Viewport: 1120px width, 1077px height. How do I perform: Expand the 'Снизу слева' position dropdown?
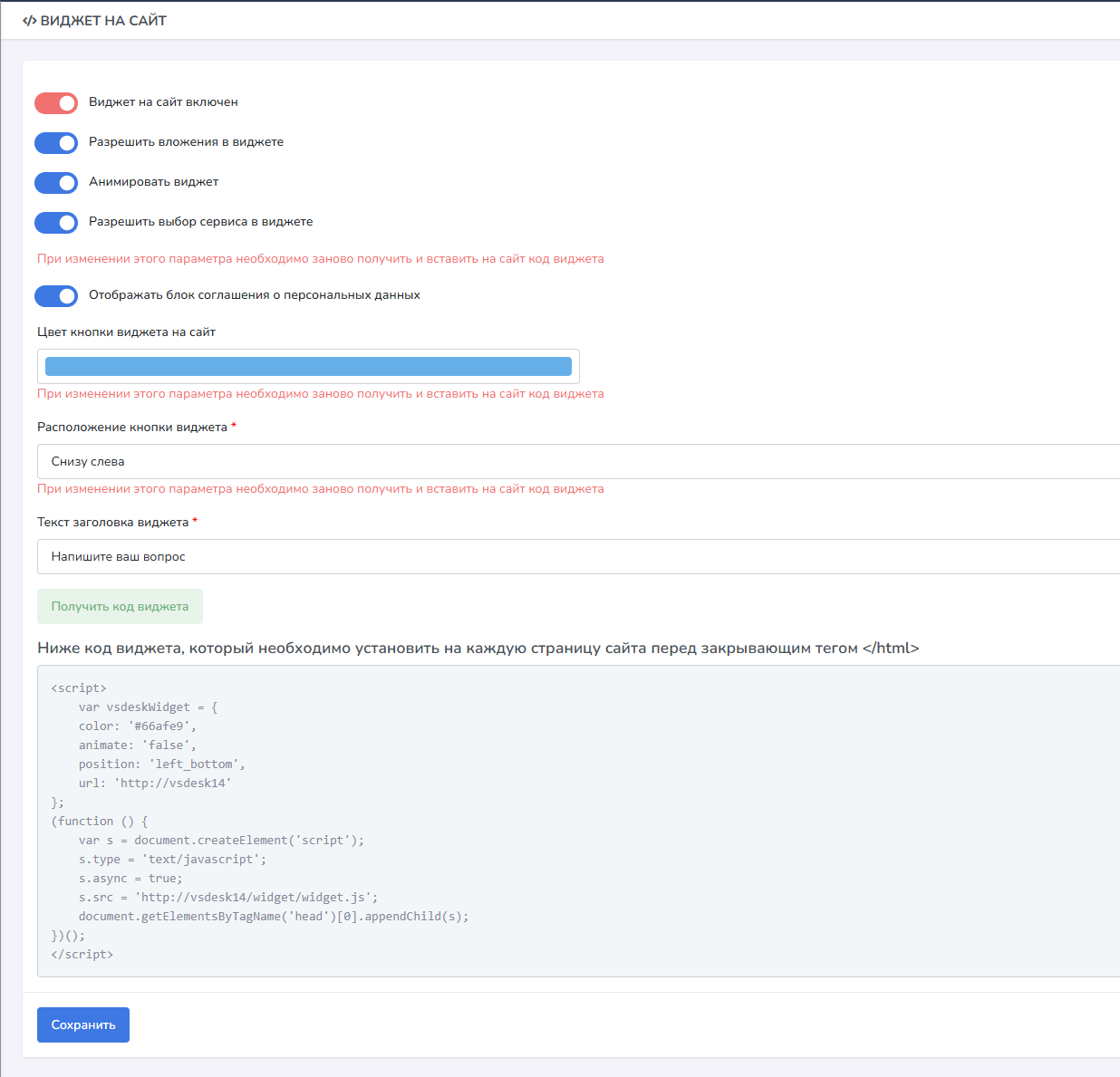click(578, 462)
